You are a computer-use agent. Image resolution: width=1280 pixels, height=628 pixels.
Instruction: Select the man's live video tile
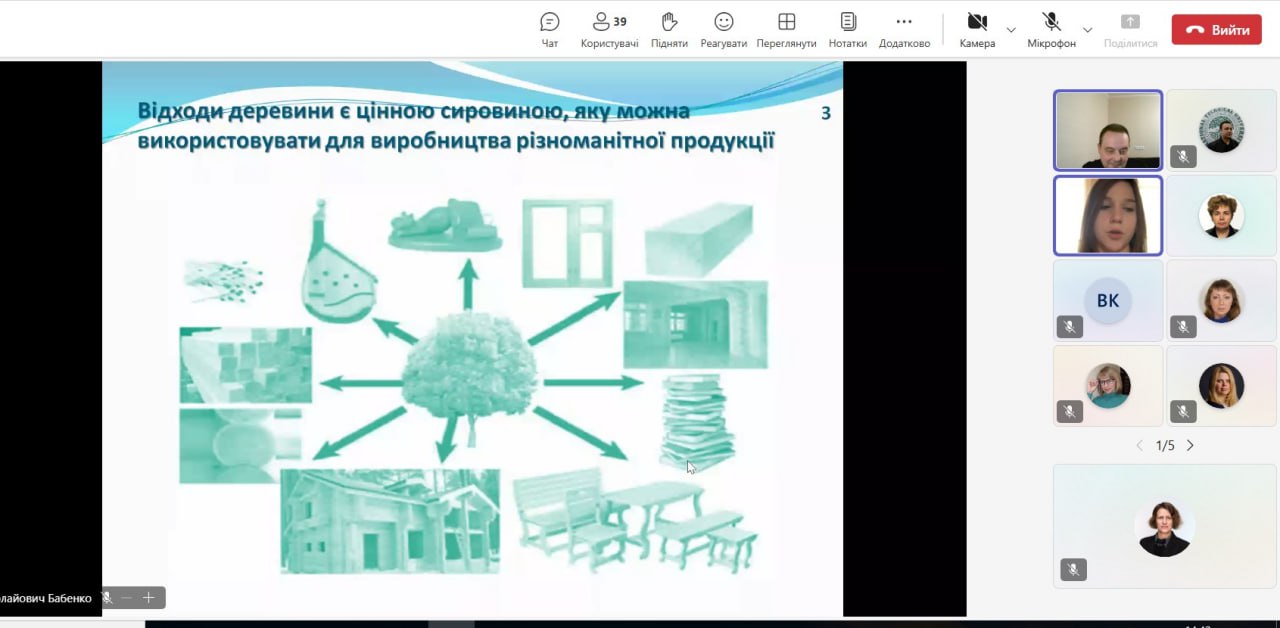(1108, 131)
